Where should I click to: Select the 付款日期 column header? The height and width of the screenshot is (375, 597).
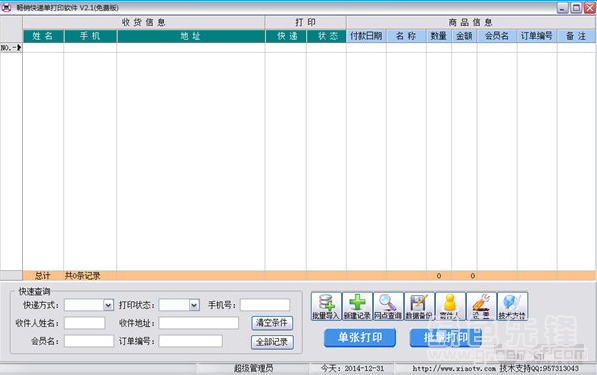point(366,36)
